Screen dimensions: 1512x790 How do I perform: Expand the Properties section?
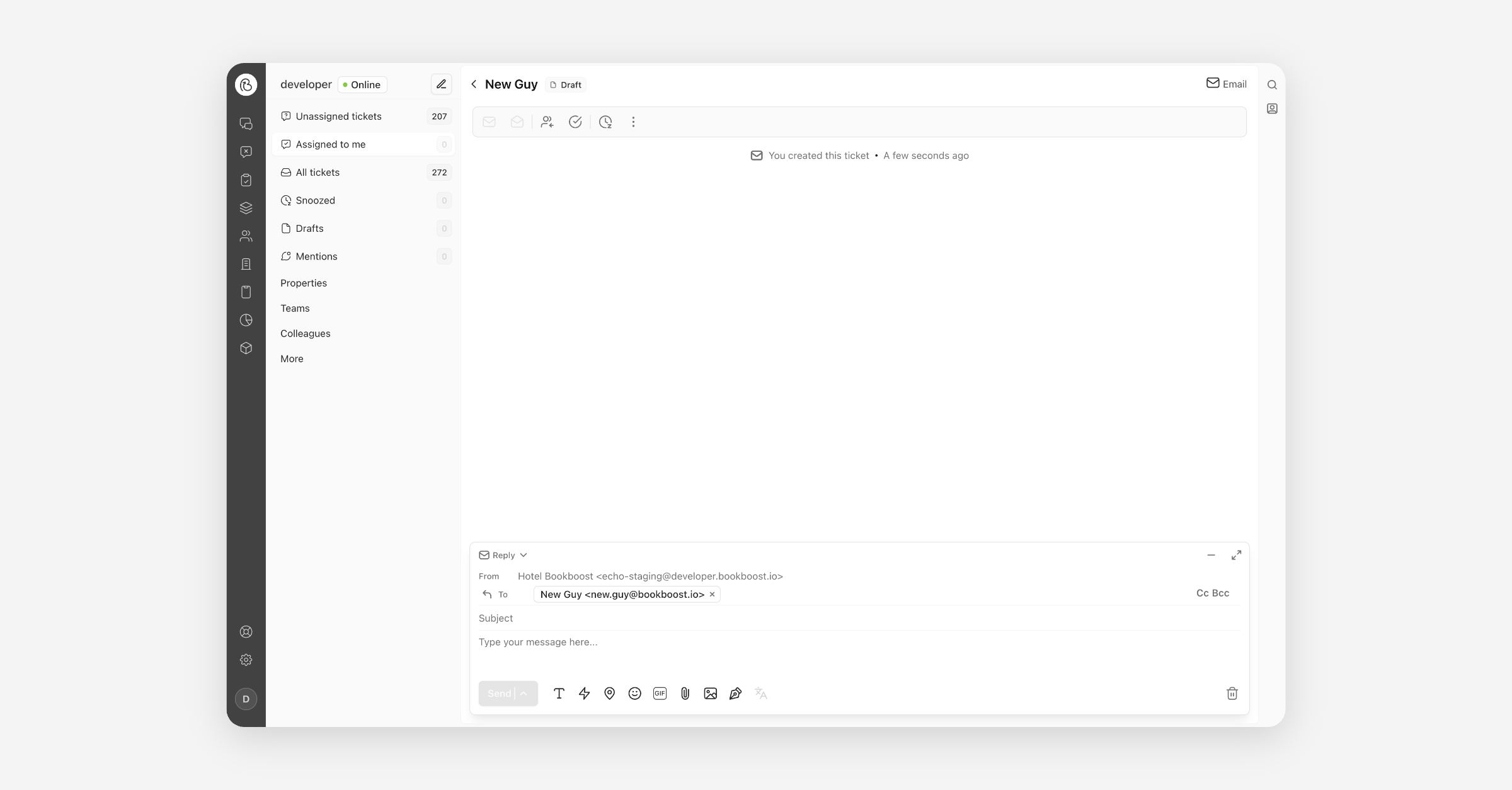tap(304, 283)
